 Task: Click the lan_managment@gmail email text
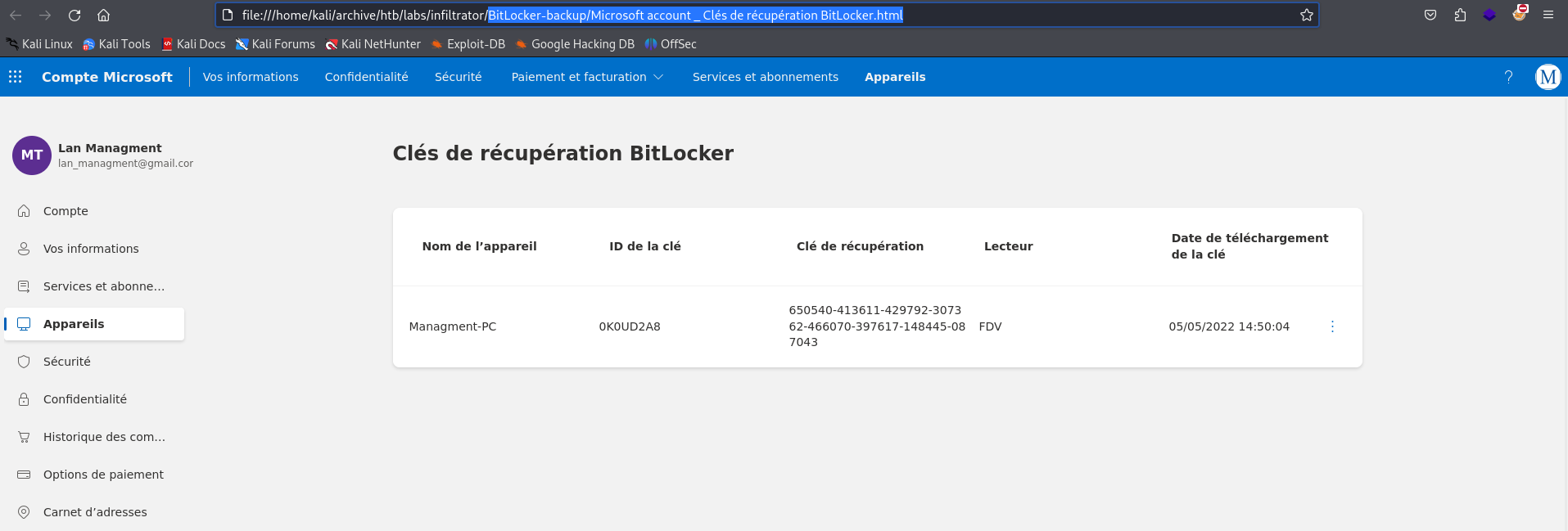click(125, 164)
